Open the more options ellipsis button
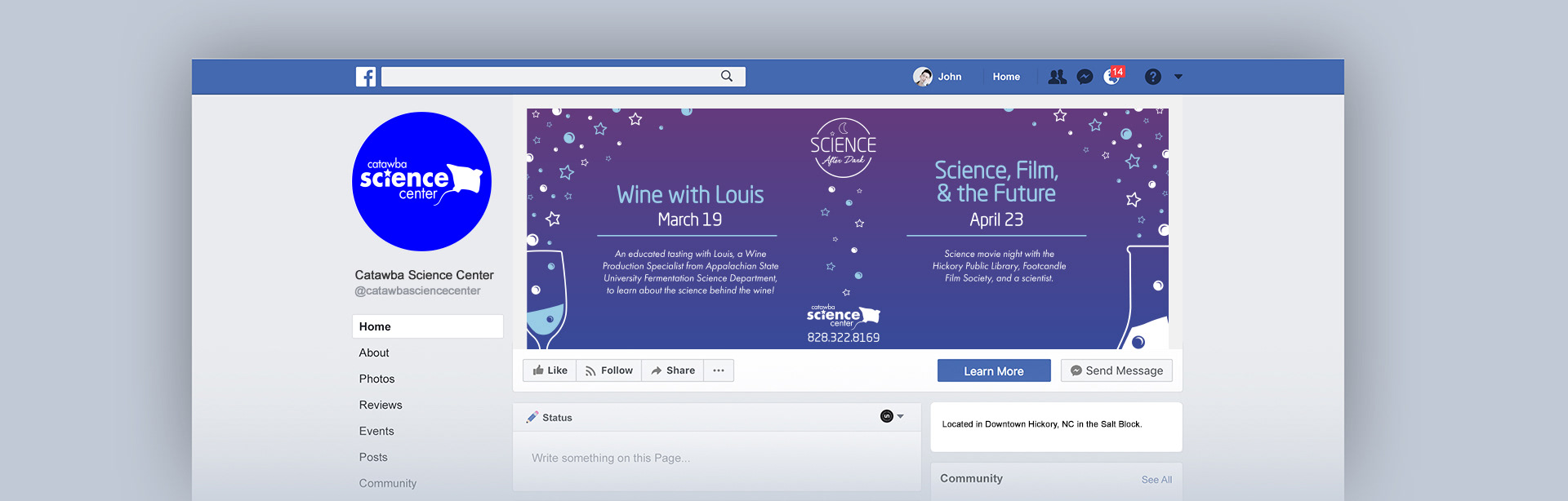 click(719, 370)
